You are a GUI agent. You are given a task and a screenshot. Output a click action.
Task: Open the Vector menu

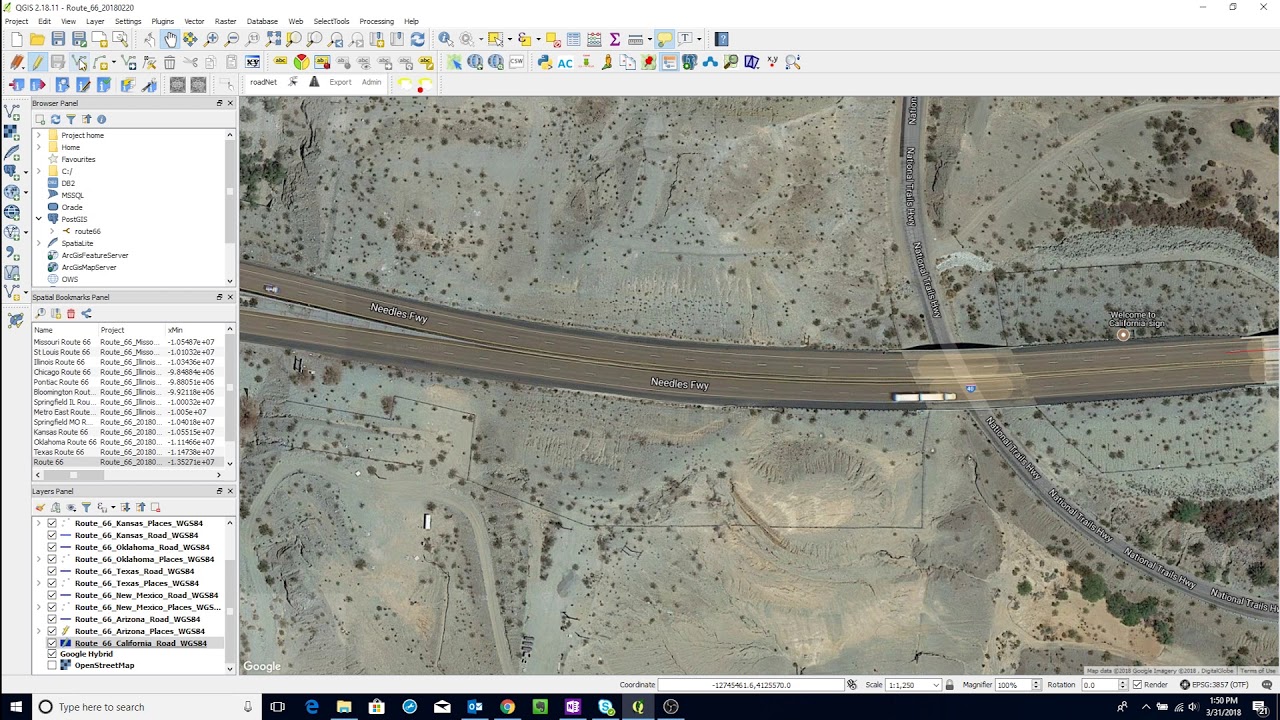[194, 21]
